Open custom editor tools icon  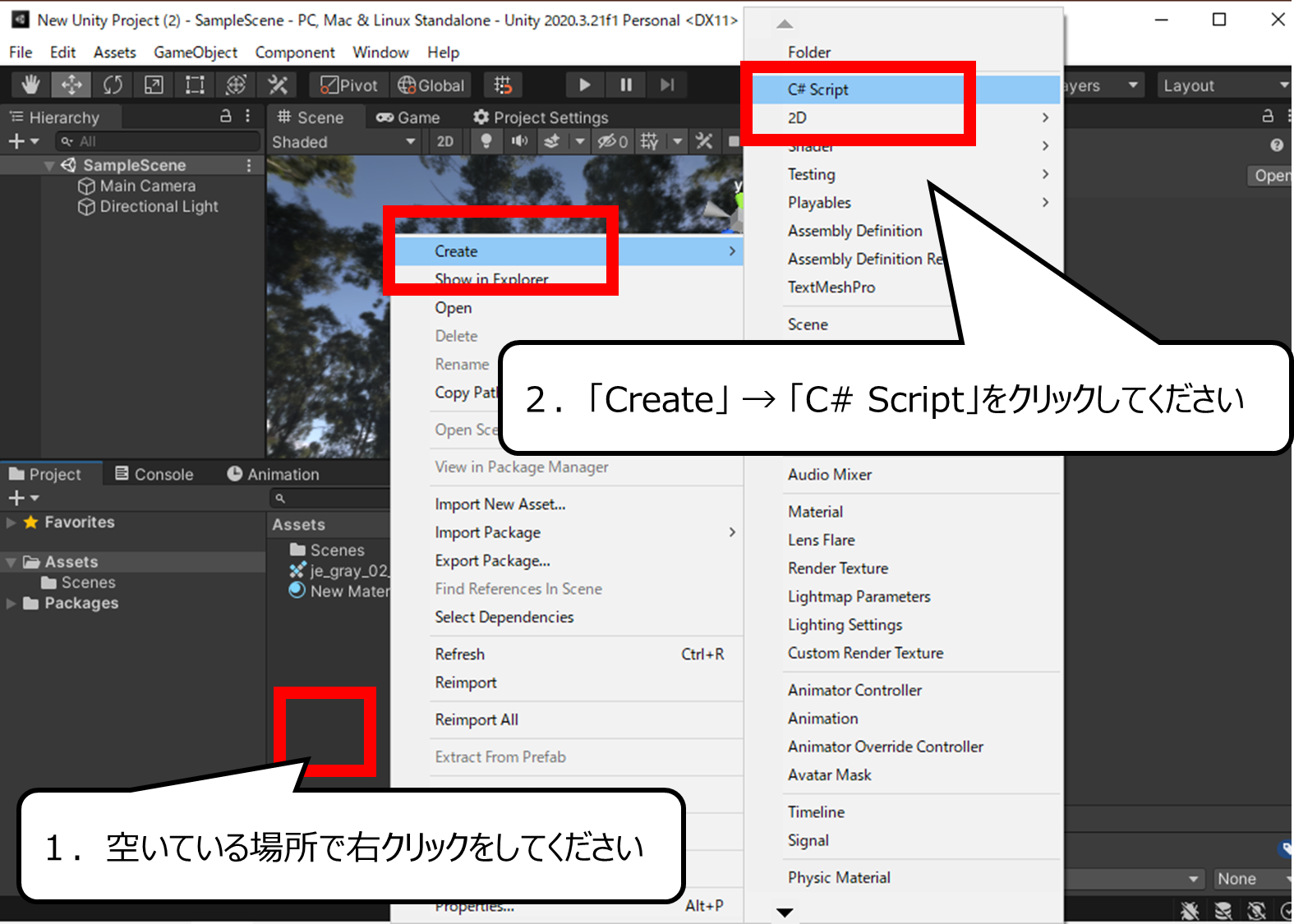point(278,85)
